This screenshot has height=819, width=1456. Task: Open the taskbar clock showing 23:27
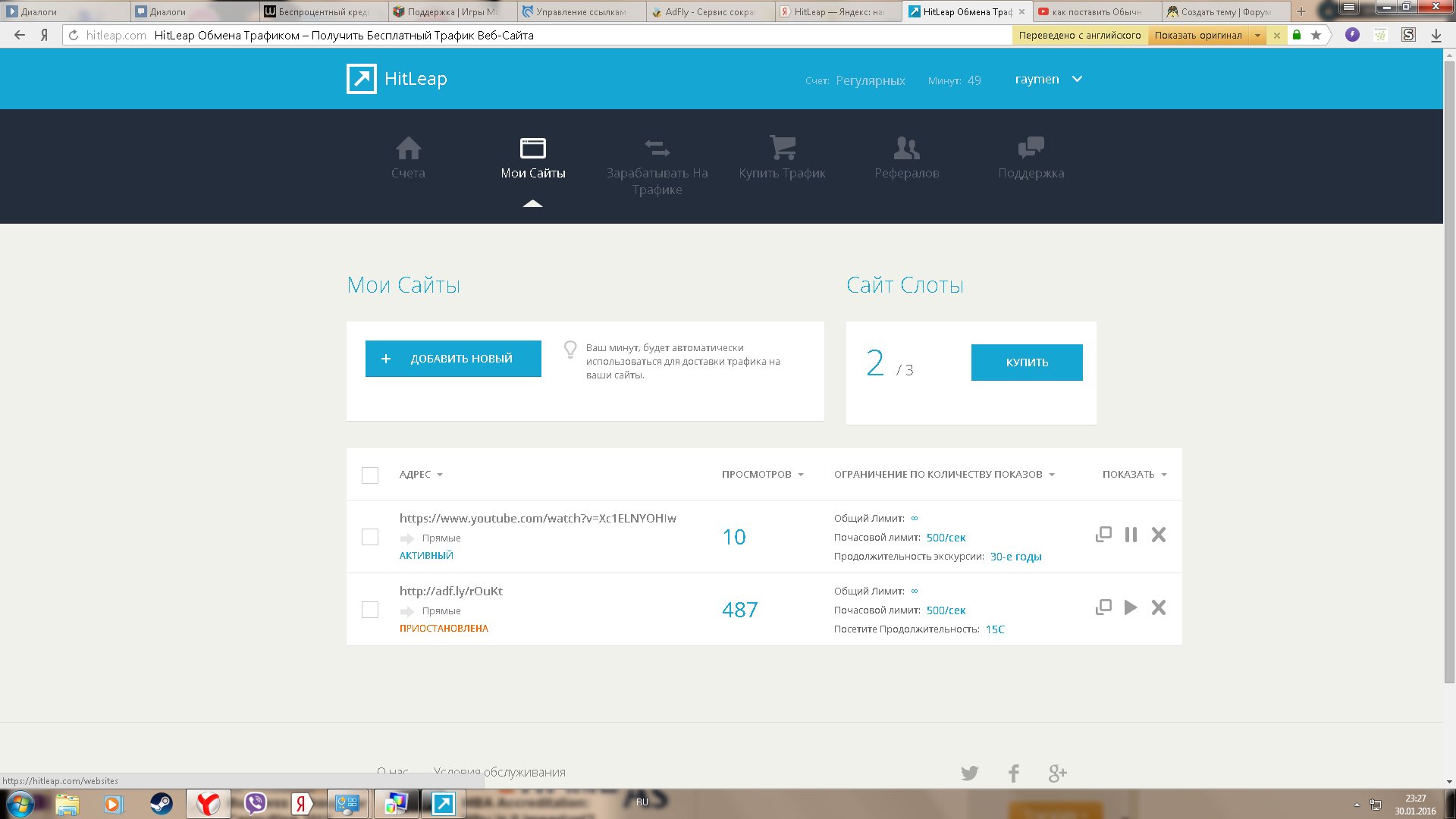(x=1415, y=805)
